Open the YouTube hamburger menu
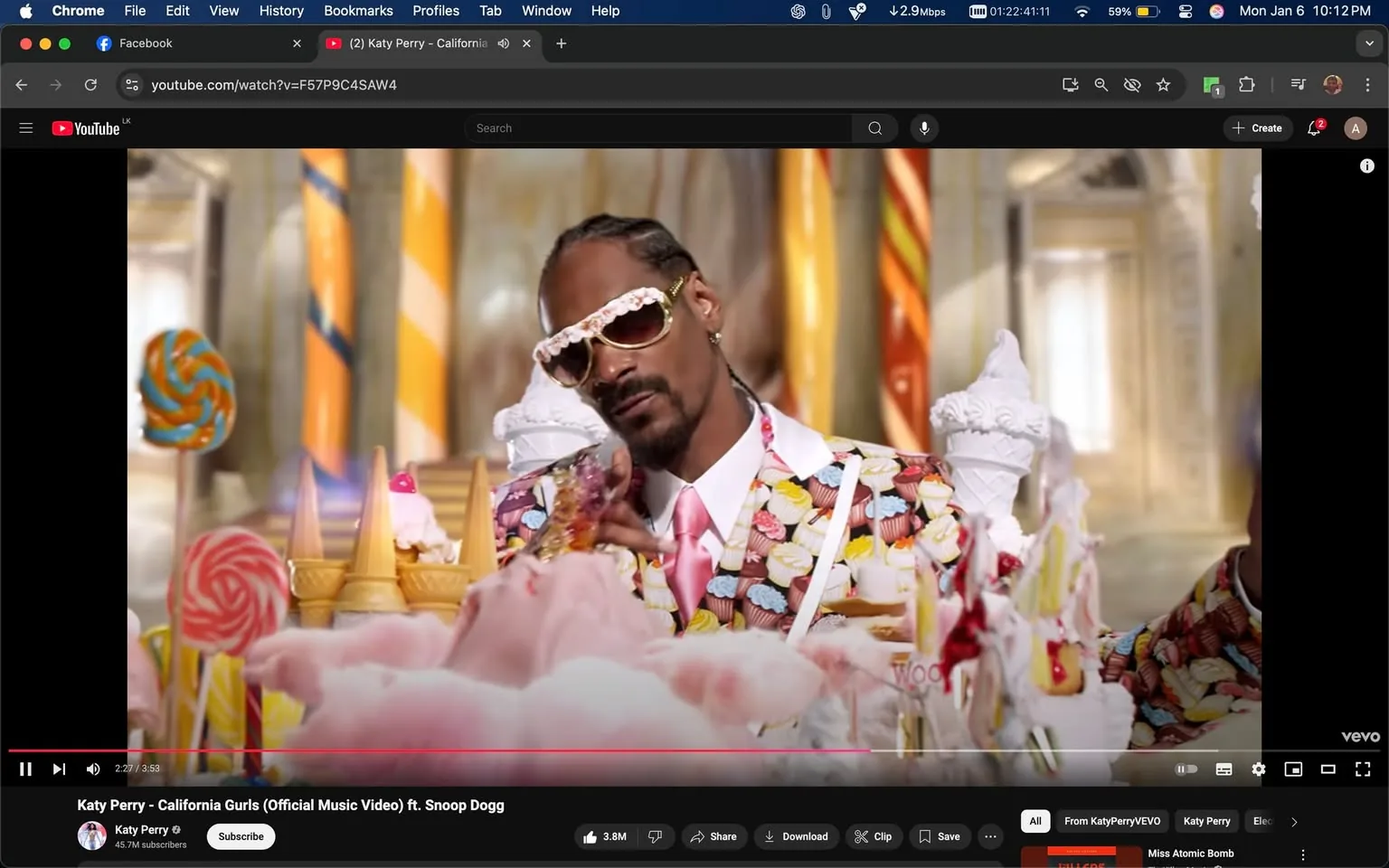The height and width of the screenshot is (868, 1389). (x=25, y=127)
